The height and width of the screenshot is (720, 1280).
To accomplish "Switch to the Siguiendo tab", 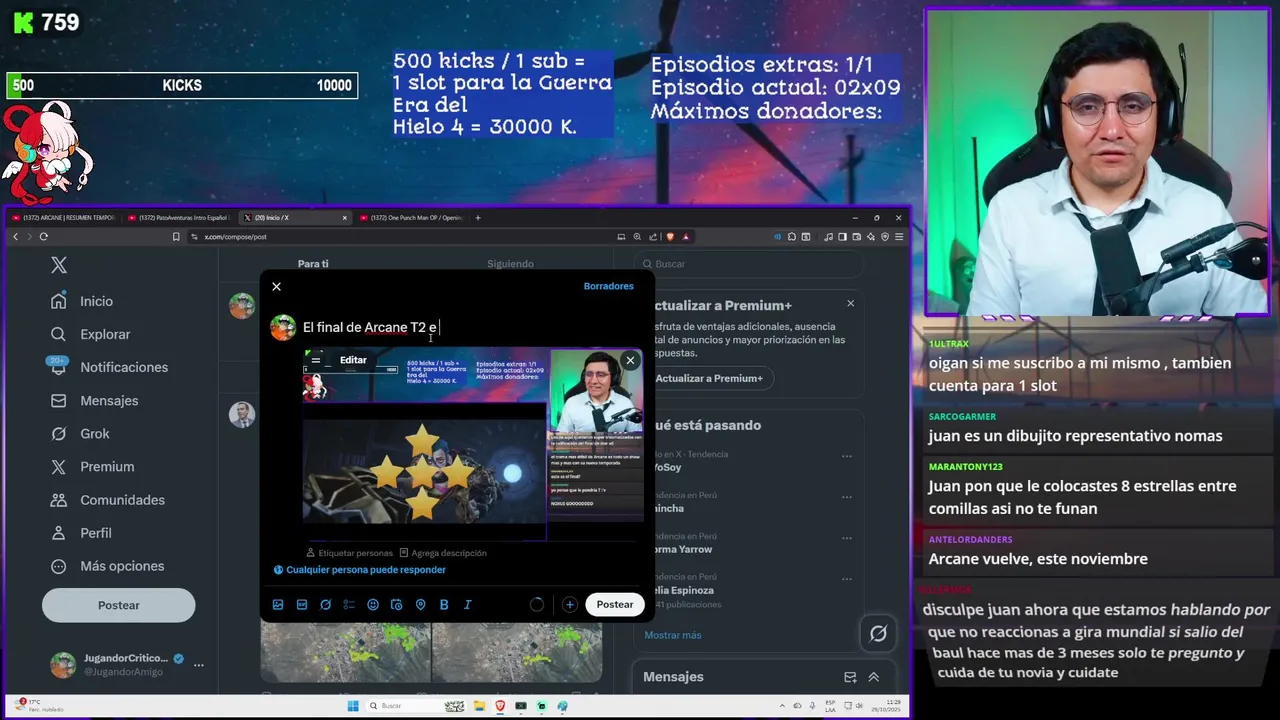I will 510,264.
